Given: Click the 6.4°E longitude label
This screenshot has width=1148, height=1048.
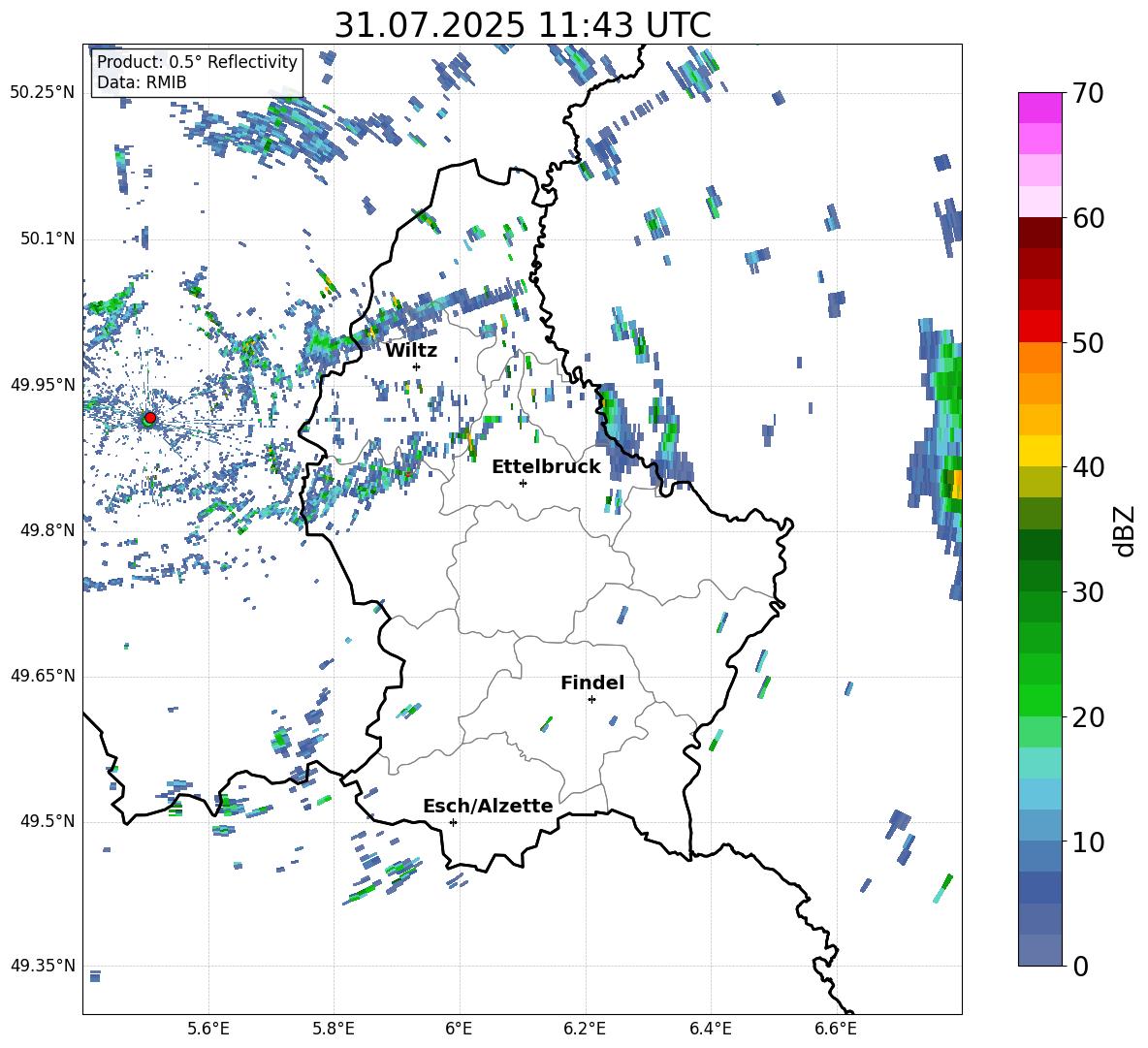Looking at the screenshot, I should (x=710, y=1030).
